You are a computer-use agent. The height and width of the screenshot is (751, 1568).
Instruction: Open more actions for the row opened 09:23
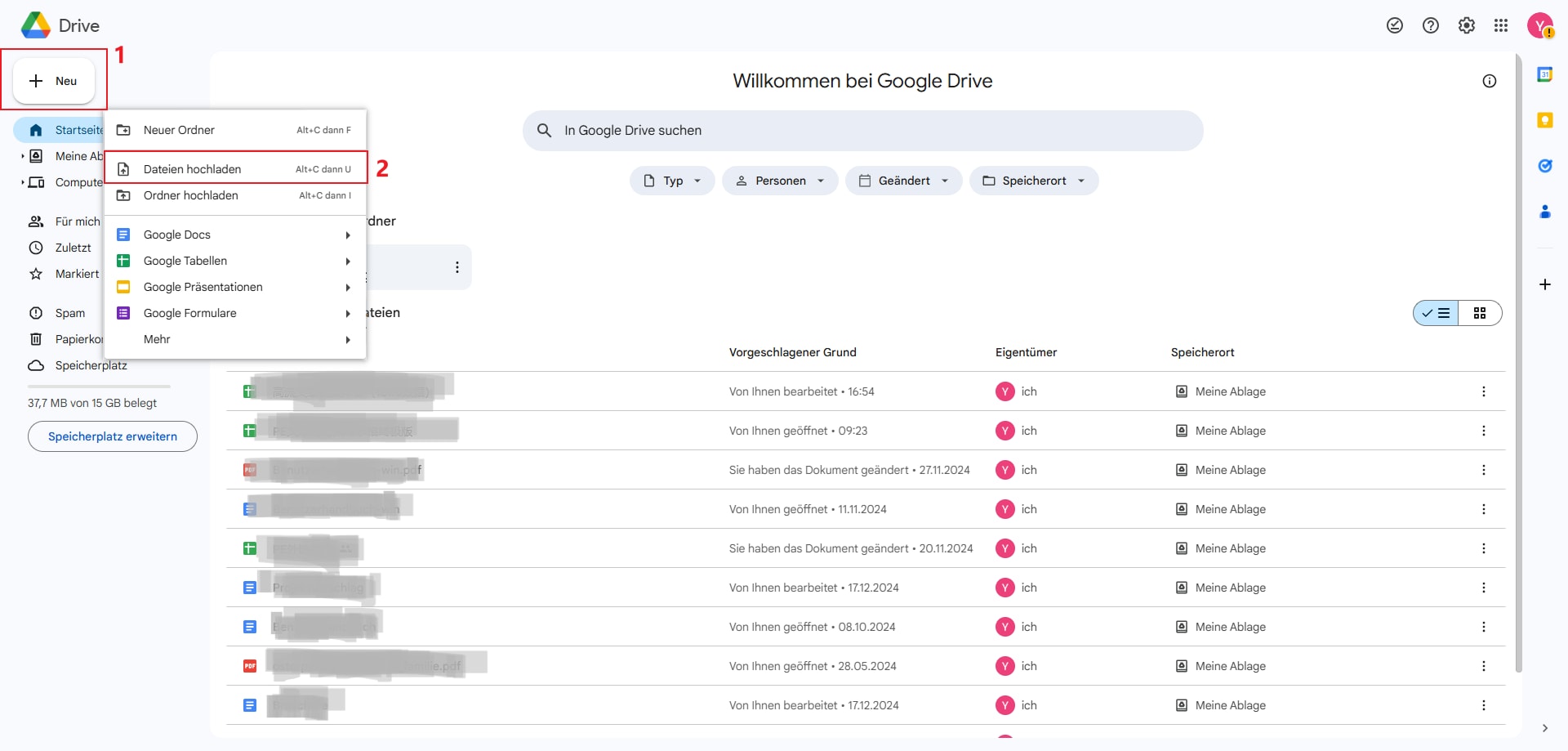1484,431
